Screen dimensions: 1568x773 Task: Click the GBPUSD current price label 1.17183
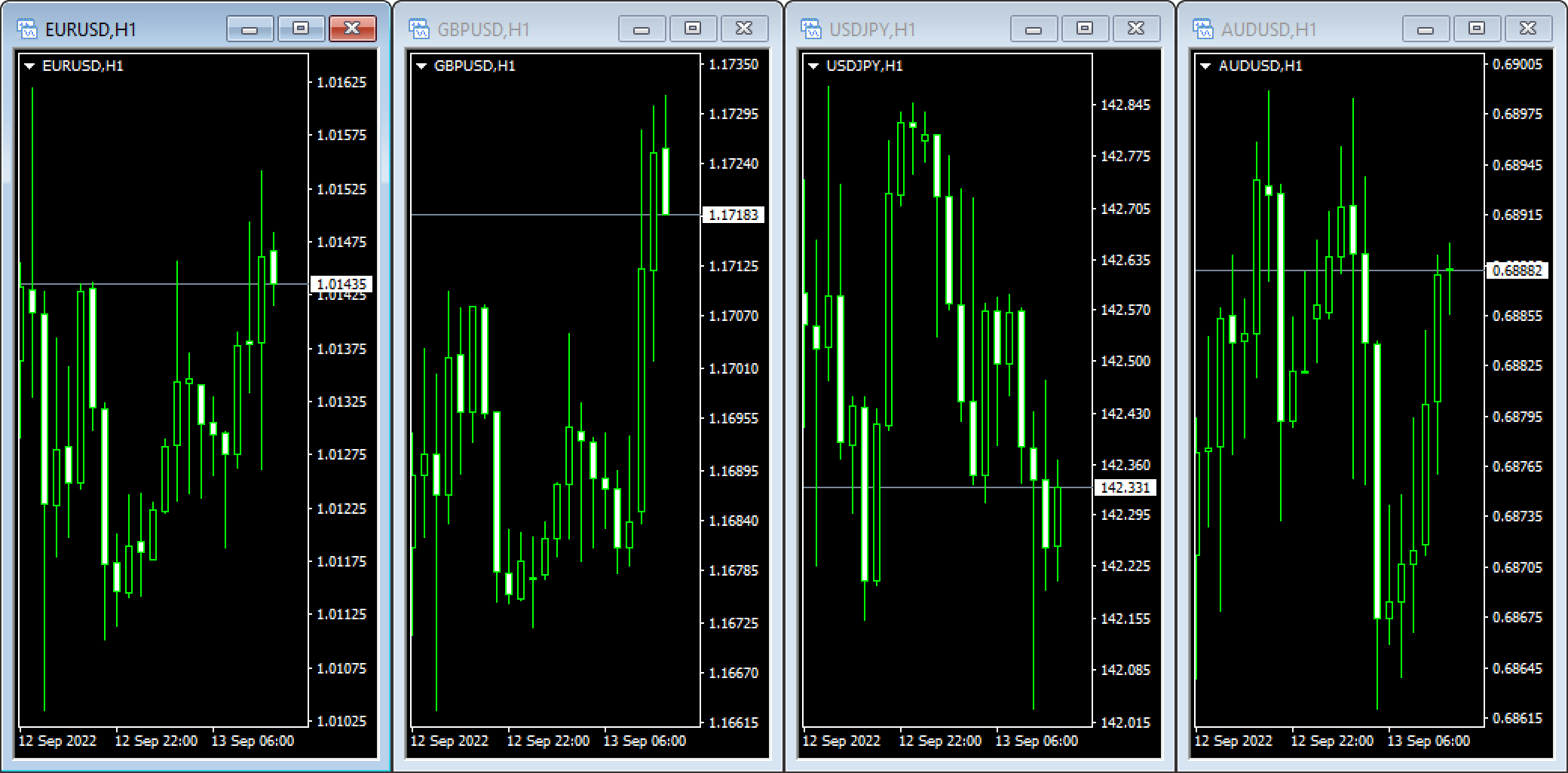point(733,215)
